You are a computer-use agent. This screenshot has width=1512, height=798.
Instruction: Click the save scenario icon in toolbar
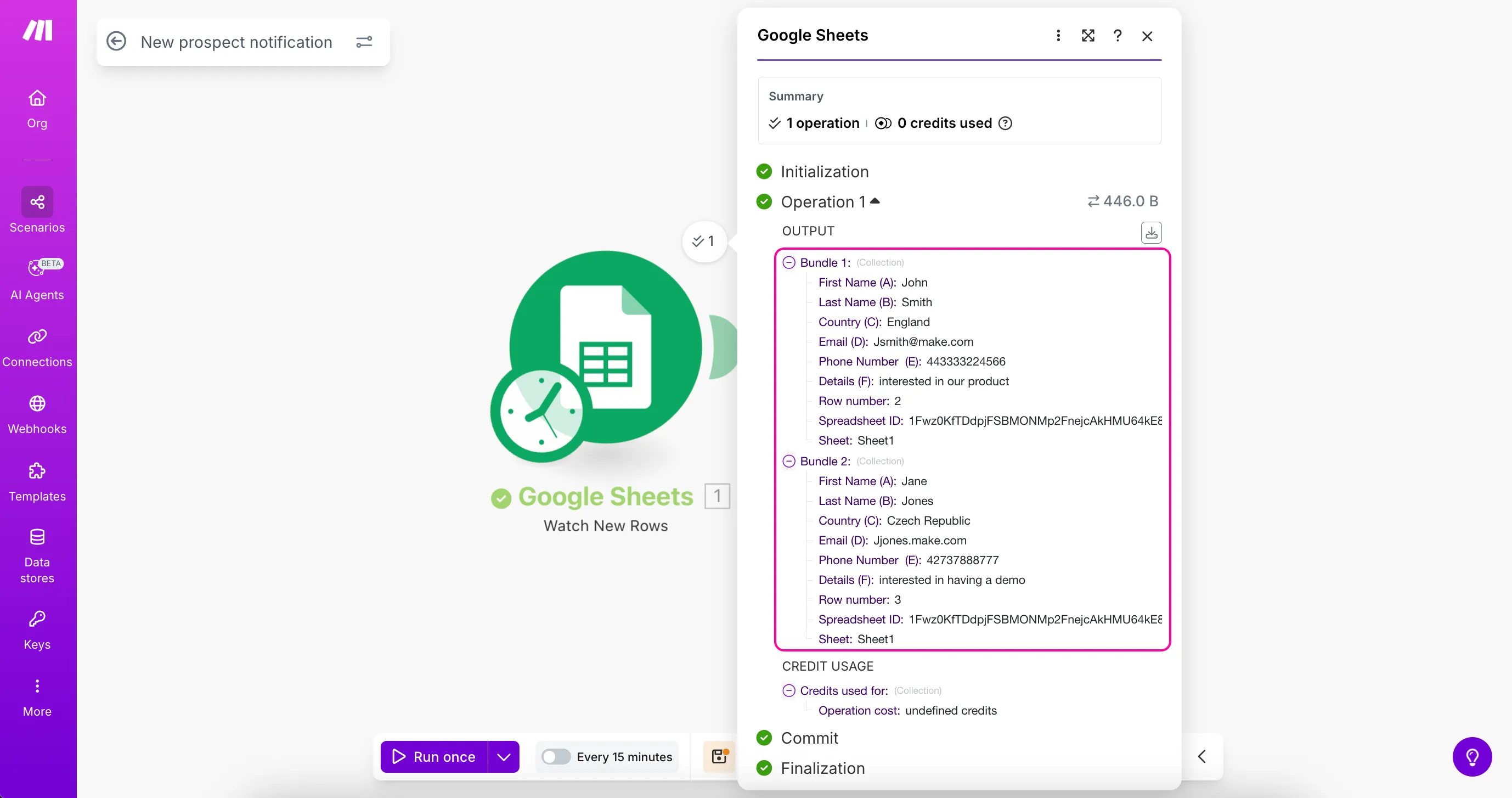pyautogui.click(x=720, y=756)
